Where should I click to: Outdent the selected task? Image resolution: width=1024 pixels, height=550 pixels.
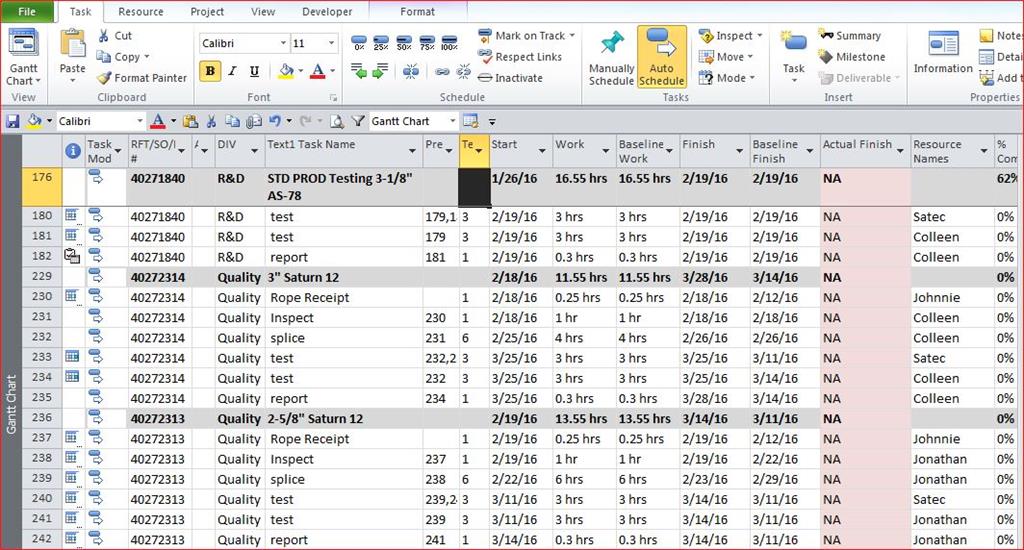(359, 71)
